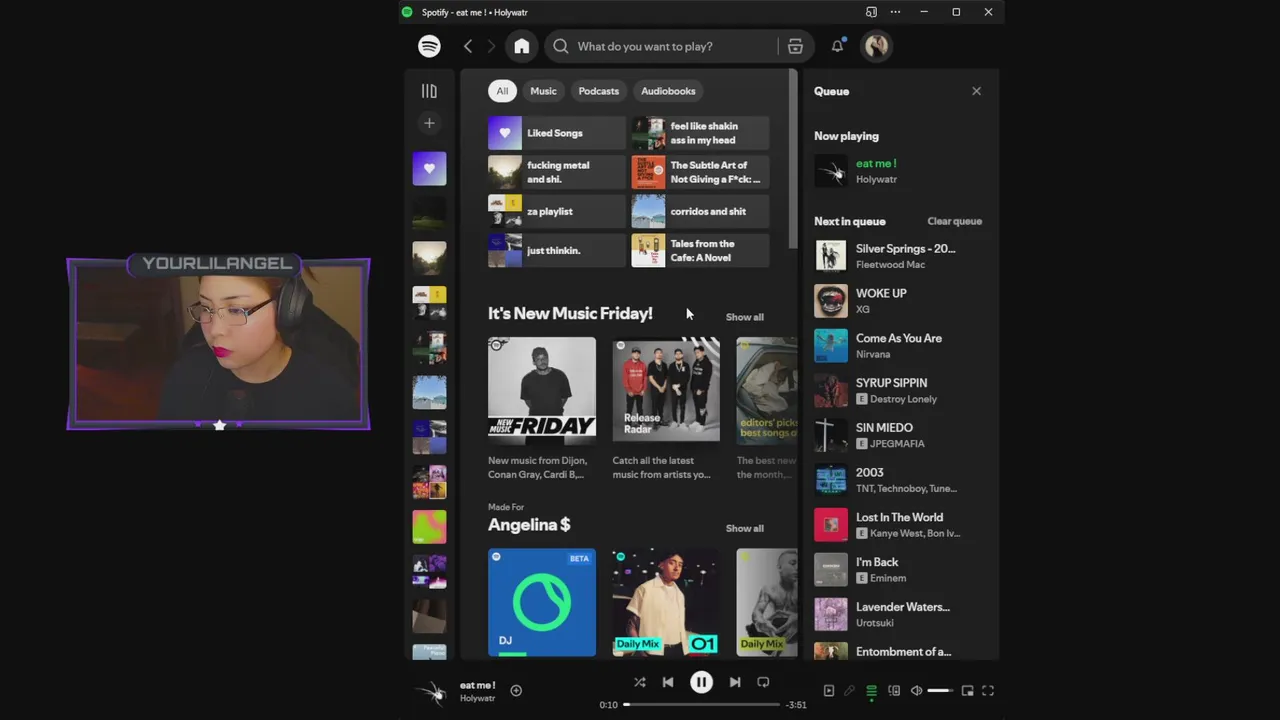Mute the volume speaker icon

[916, 690]
